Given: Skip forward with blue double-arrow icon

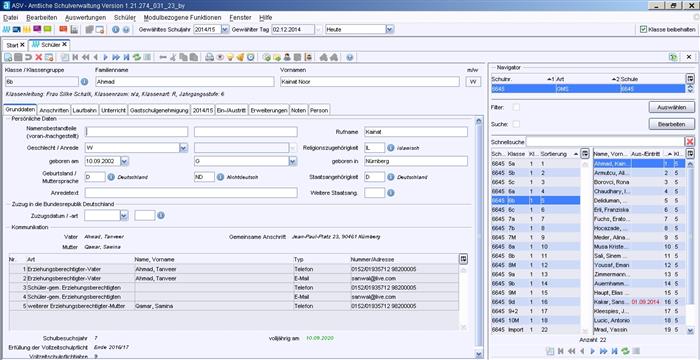Looking at the screenshot, I should (x=116, y=57).
